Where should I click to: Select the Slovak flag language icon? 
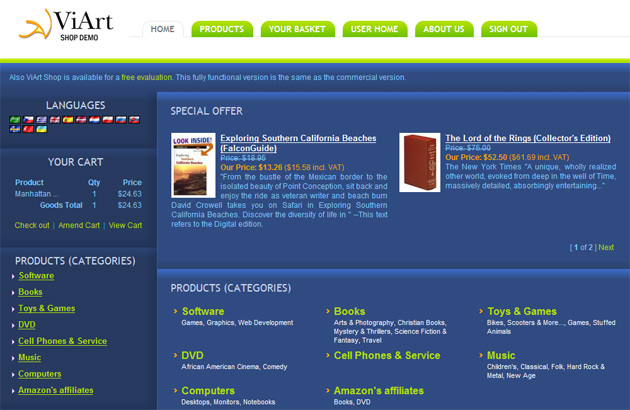tap(134, 119)
